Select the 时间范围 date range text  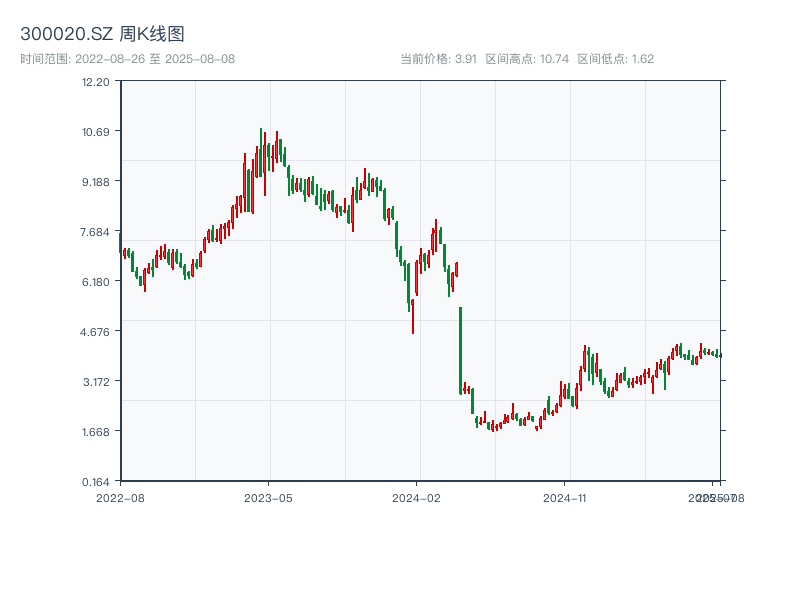pyautogui.click(x=127, y=59)
